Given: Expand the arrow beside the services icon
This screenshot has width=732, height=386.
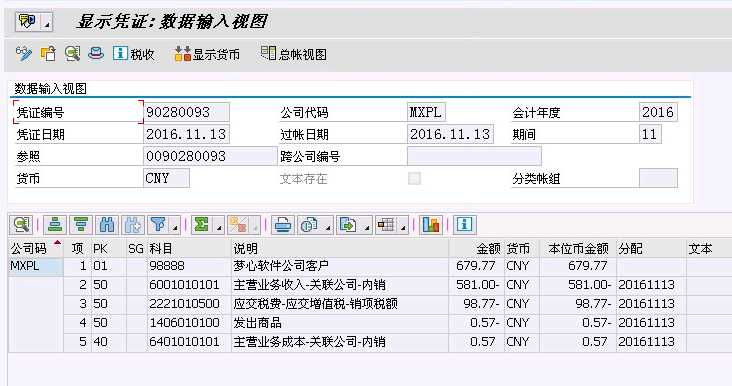Looking at the screenshot, I should (47, 21).
